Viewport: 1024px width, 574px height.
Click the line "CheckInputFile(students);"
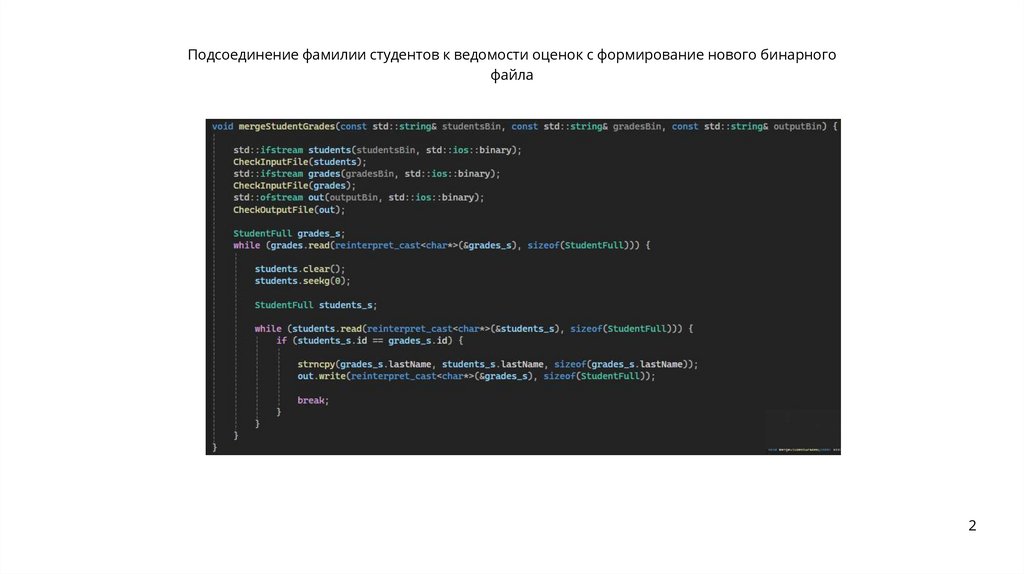click(x=299, y=162)
